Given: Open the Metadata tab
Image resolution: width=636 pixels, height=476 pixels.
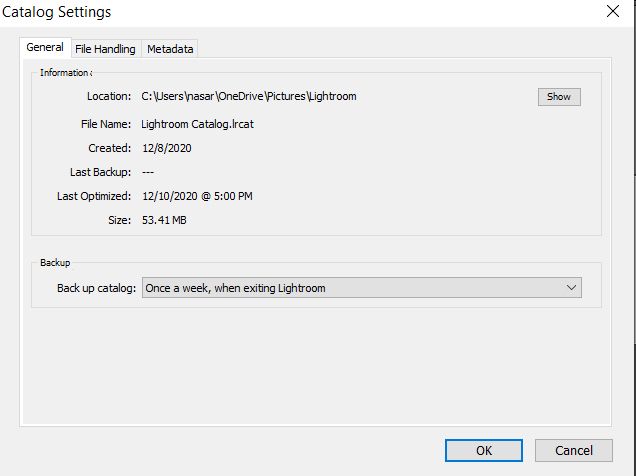Looking at the screenshot, I should (x=170, y=49).
